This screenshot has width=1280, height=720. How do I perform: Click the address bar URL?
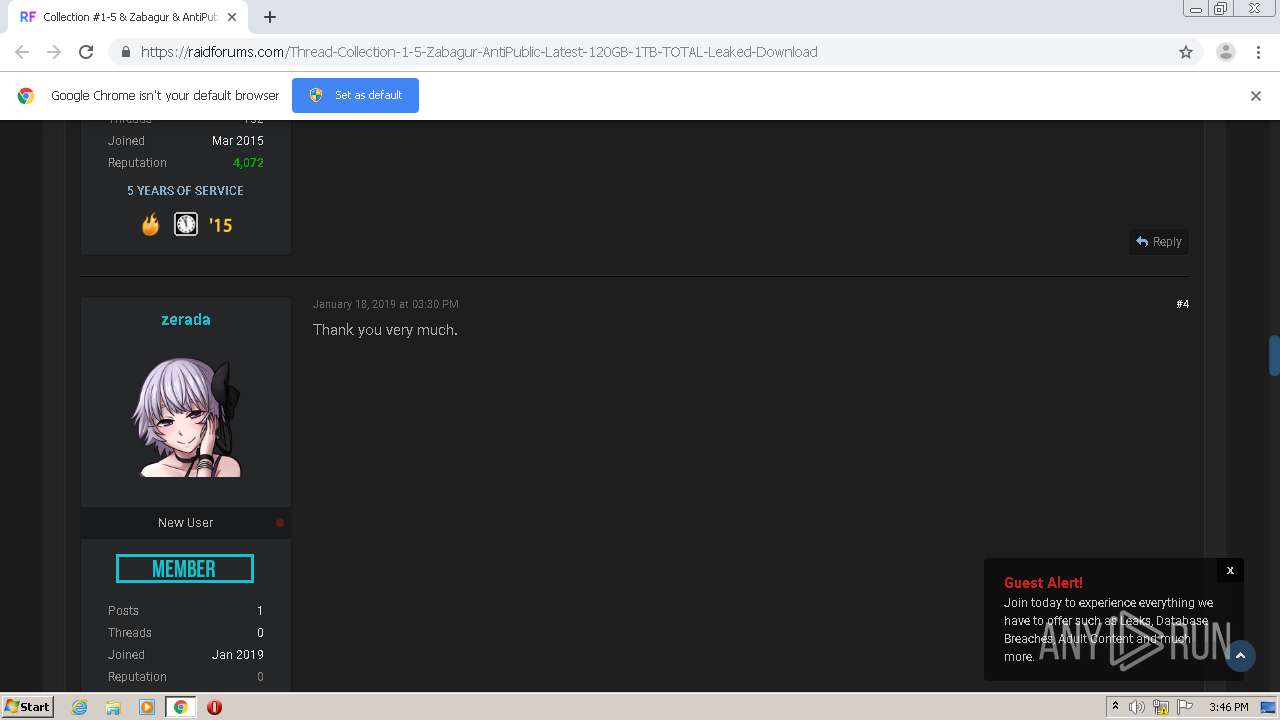[479, 52]
